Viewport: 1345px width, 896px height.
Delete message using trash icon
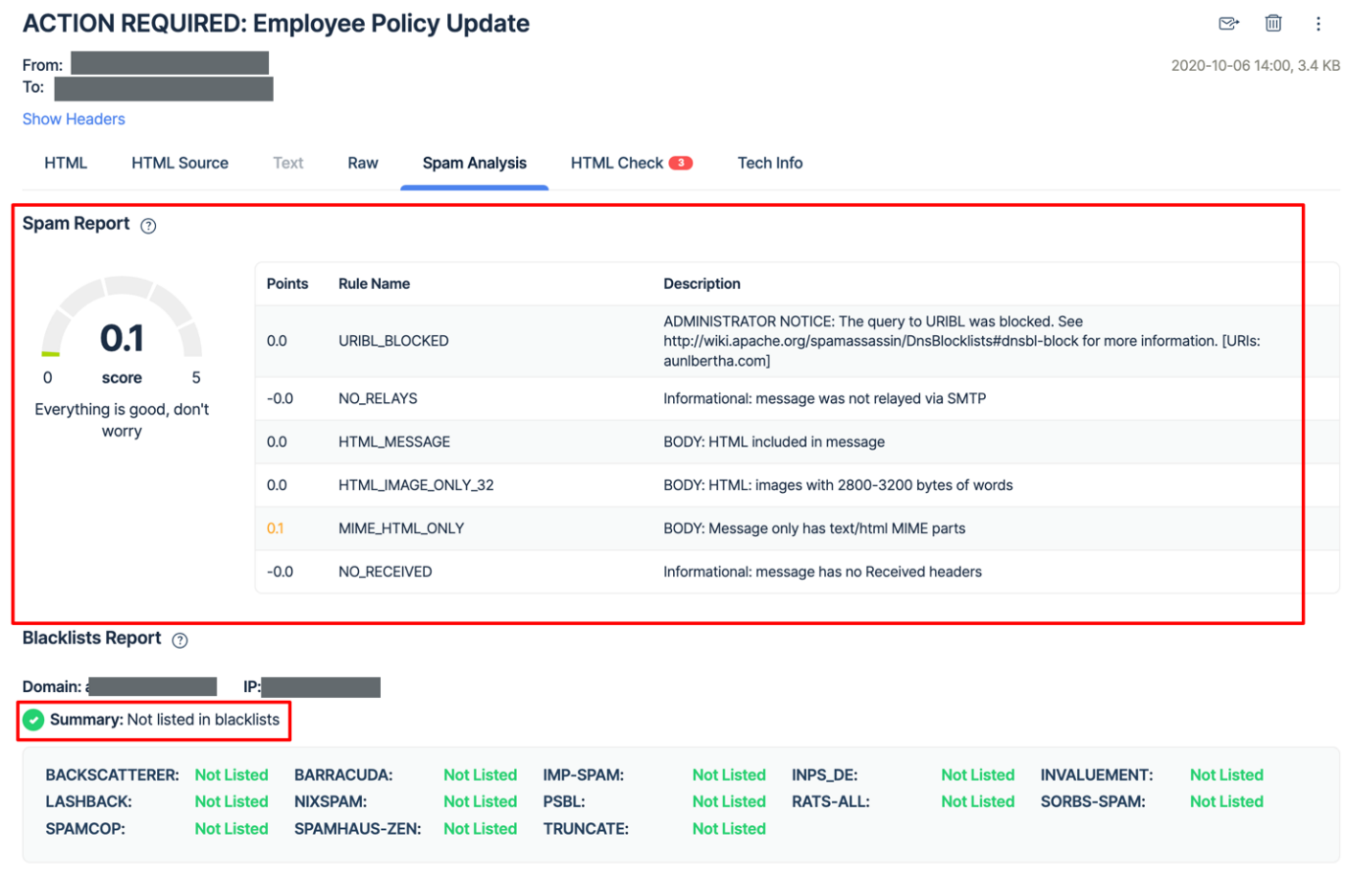click(1272, 24)
